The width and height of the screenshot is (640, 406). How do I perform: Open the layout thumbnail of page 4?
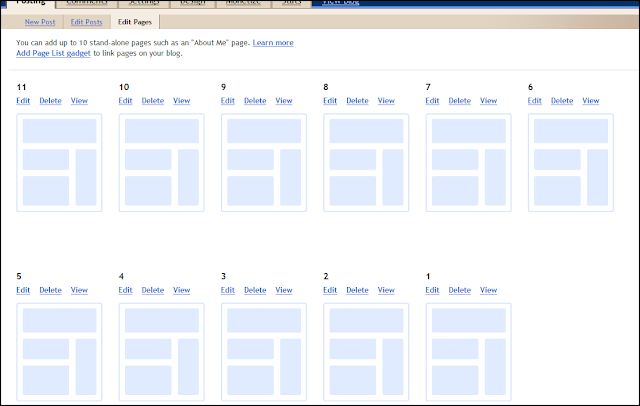point(162,352)
